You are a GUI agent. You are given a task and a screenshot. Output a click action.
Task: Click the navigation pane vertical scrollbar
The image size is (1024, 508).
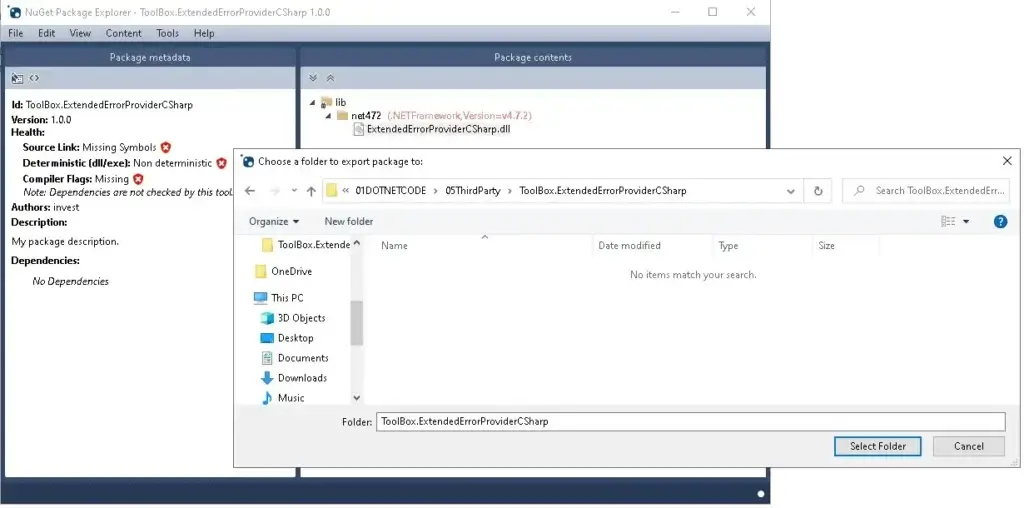click(356, 320)
